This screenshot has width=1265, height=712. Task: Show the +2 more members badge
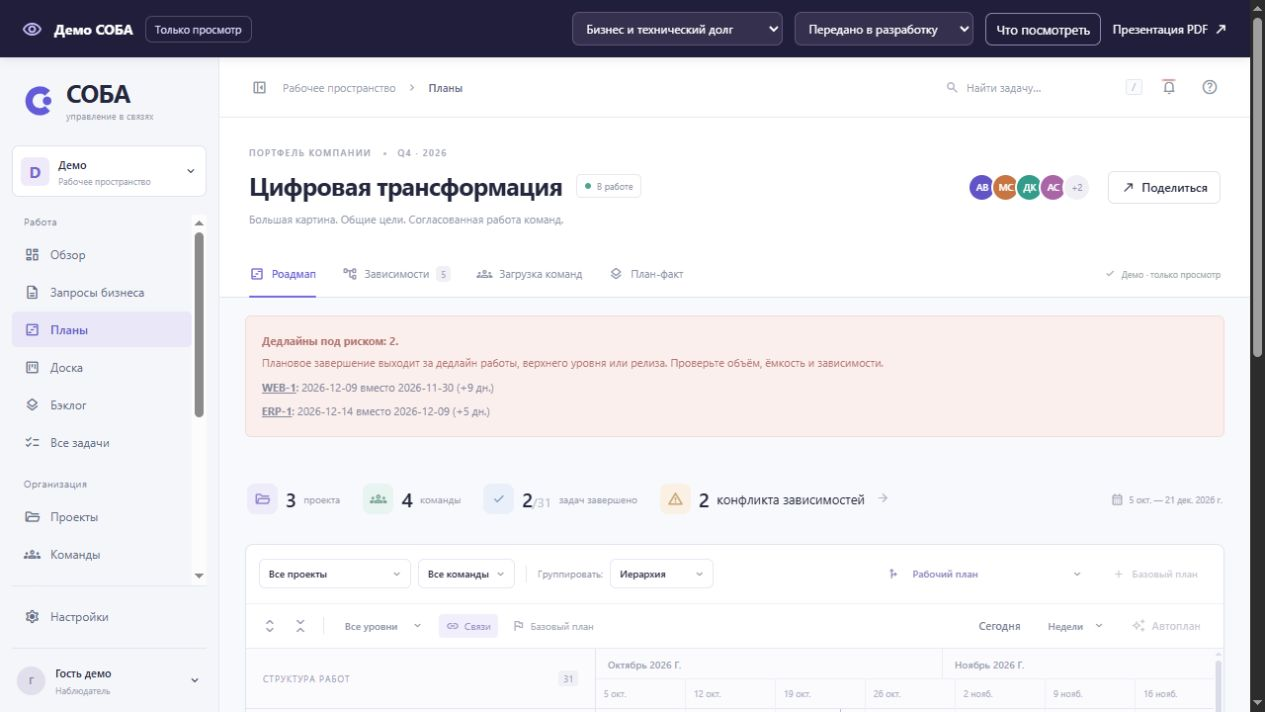point(1077,188)
